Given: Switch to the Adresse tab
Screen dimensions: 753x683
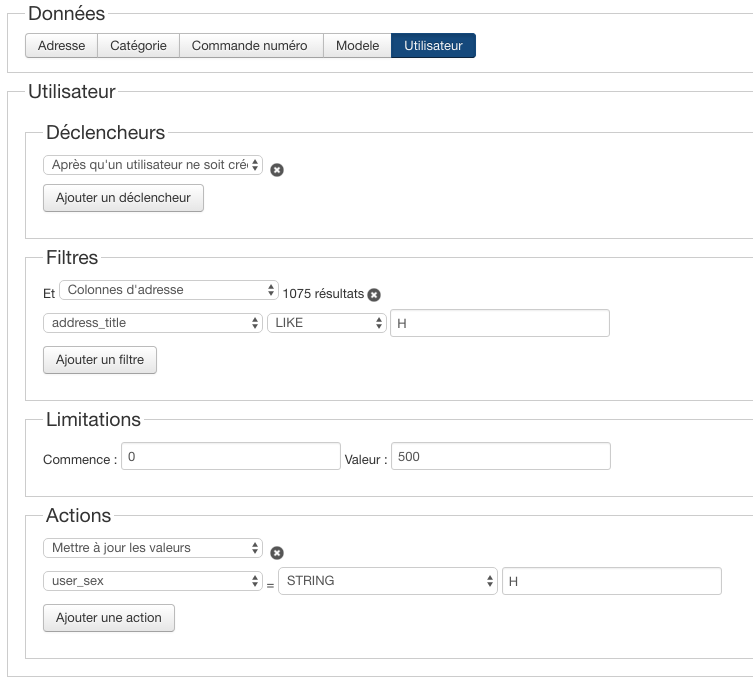Looking at the screenshot, I should 62,46.
